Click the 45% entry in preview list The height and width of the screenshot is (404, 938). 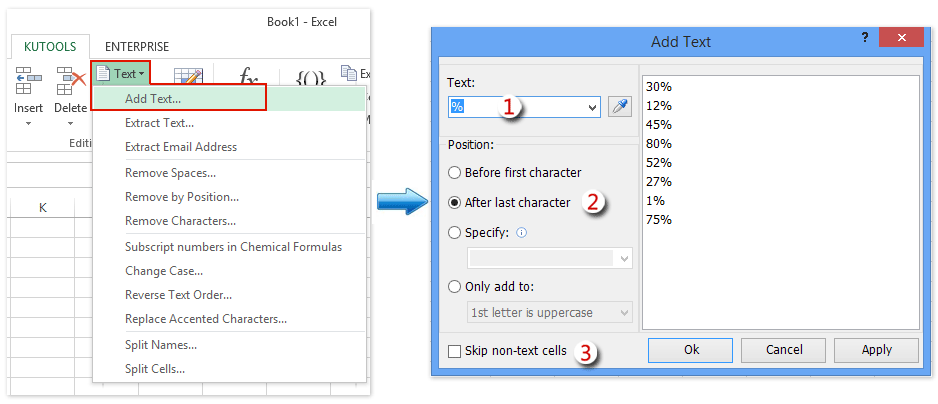659,124
